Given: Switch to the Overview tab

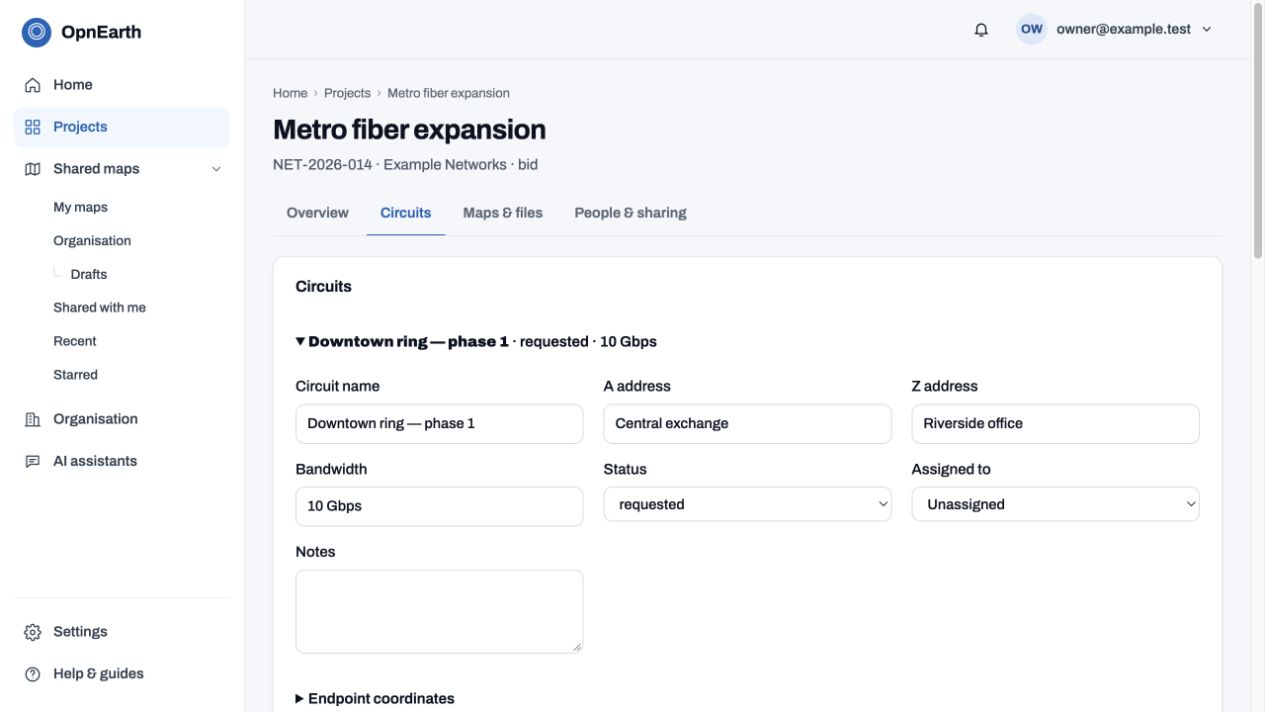Looking at the screenshot, I should pyautogui.click(x=317, y=212).
